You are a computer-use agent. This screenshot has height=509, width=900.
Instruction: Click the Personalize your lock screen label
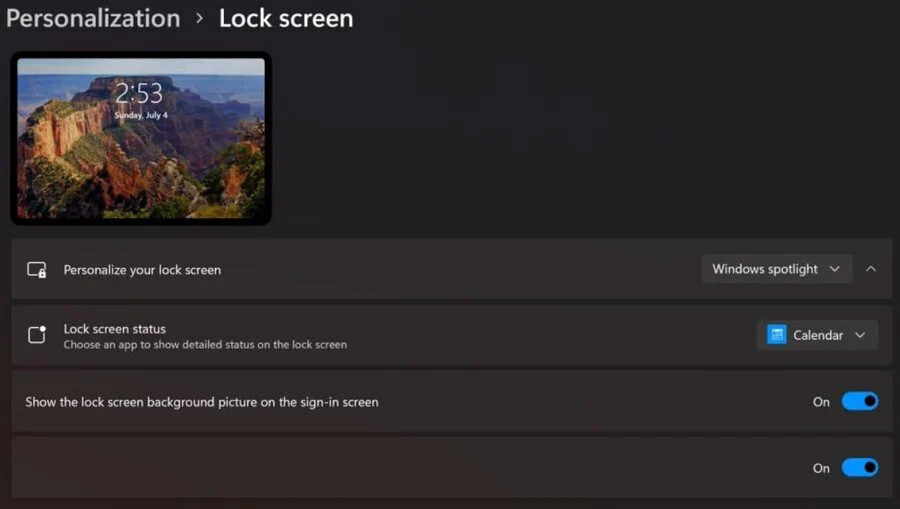[x=142, y=270]
